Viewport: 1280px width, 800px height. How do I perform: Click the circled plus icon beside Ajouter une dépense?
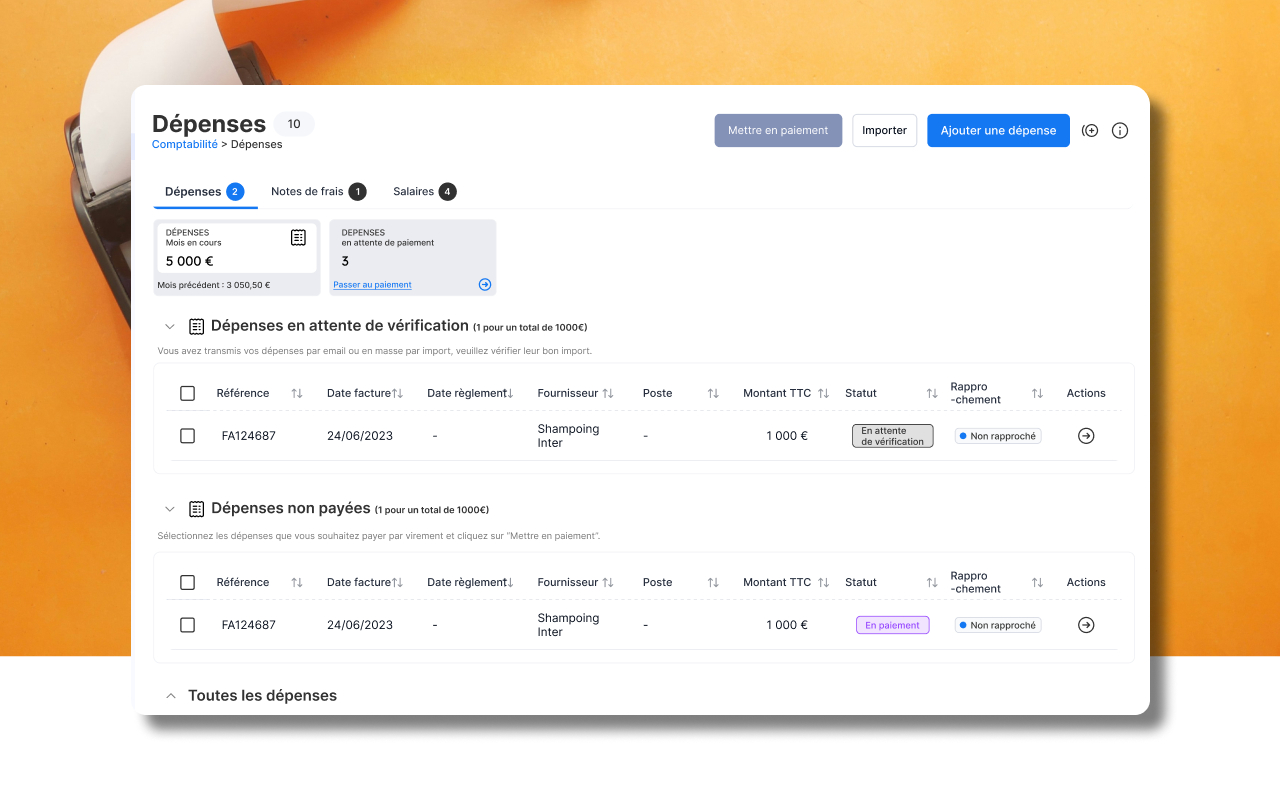1090,130
